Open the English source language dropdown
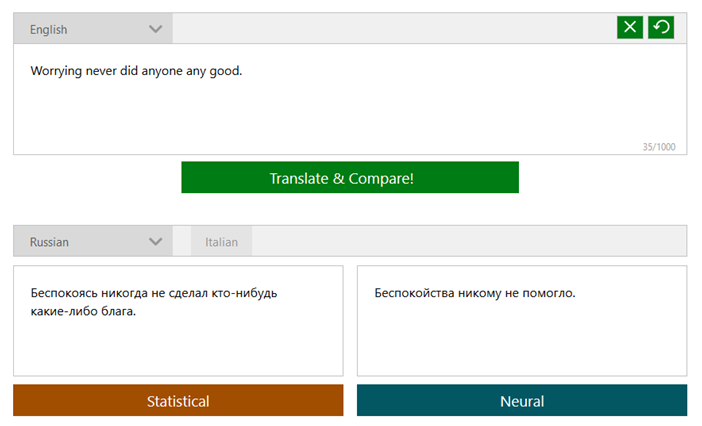Screen dimensions: 702x426 pyautogui.click(x=92, y=29)
